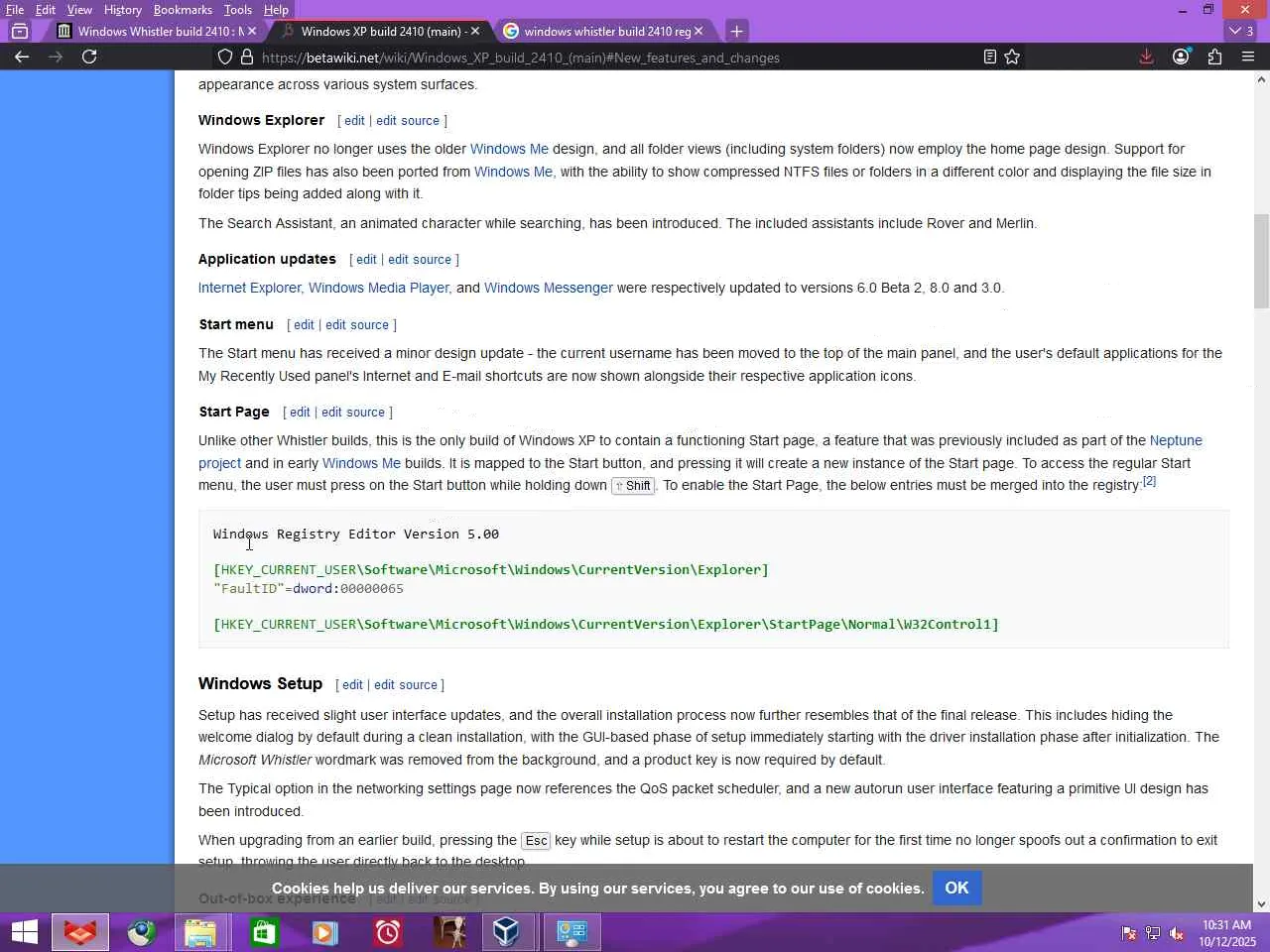Accept cookies with the OK button
This screenshot has width=1270, height=952.
coord(956,888)
